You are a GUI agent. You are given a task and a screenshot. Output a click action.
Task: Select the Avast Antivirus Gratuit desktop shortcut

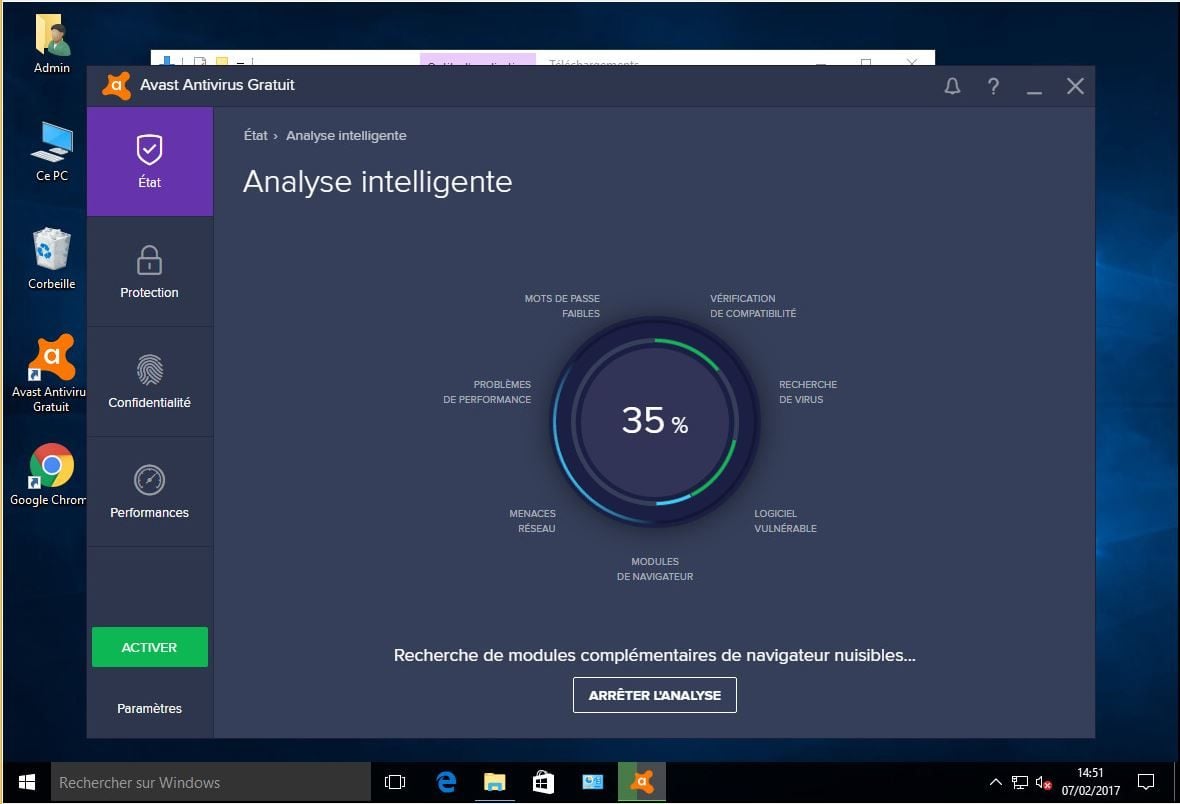(50, 373)
